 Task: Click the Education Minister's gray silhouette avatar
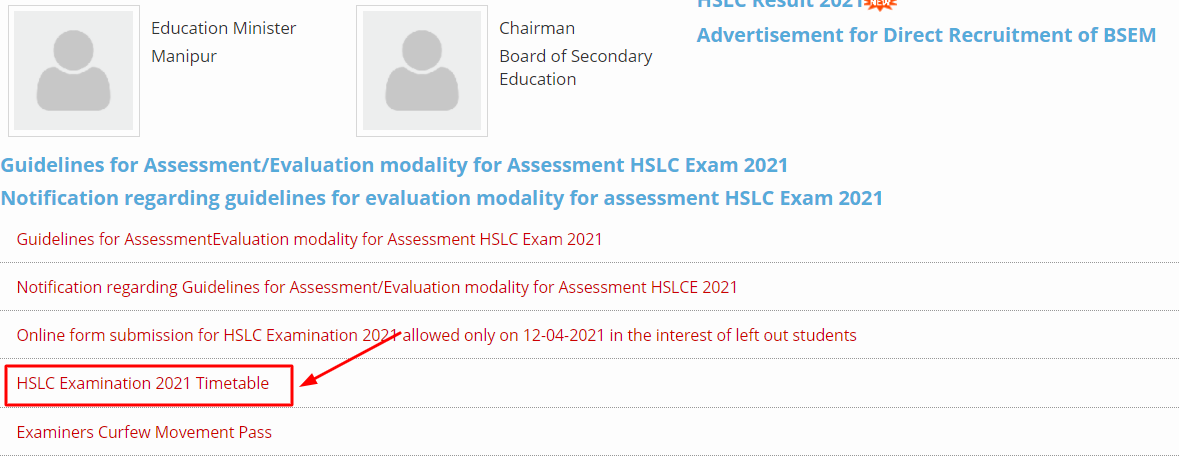(x=74, y=71)
